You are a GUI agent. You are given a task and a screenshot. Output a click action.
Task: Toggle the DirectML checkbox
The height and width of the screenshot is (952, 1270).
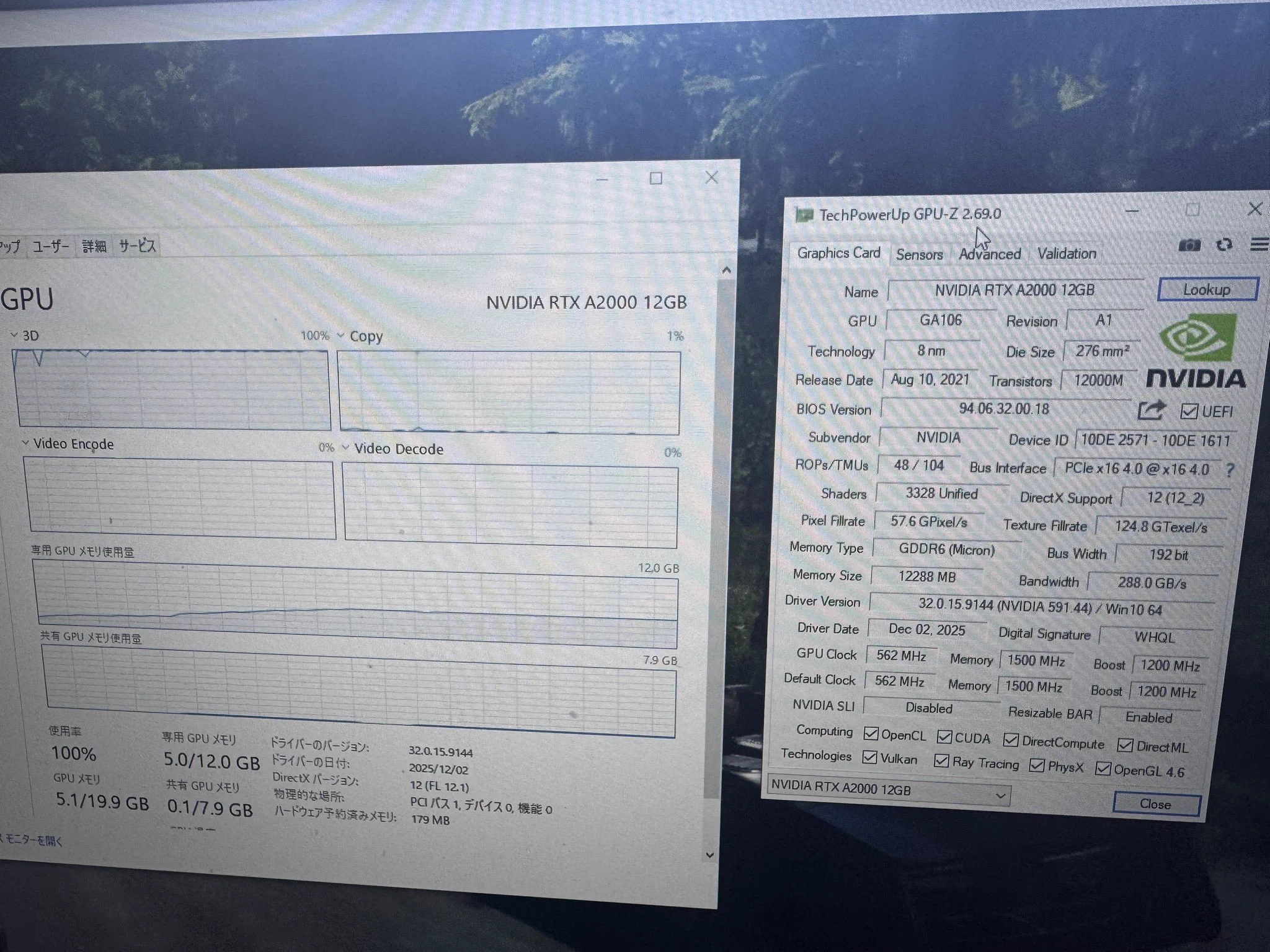coord(1125,745)
